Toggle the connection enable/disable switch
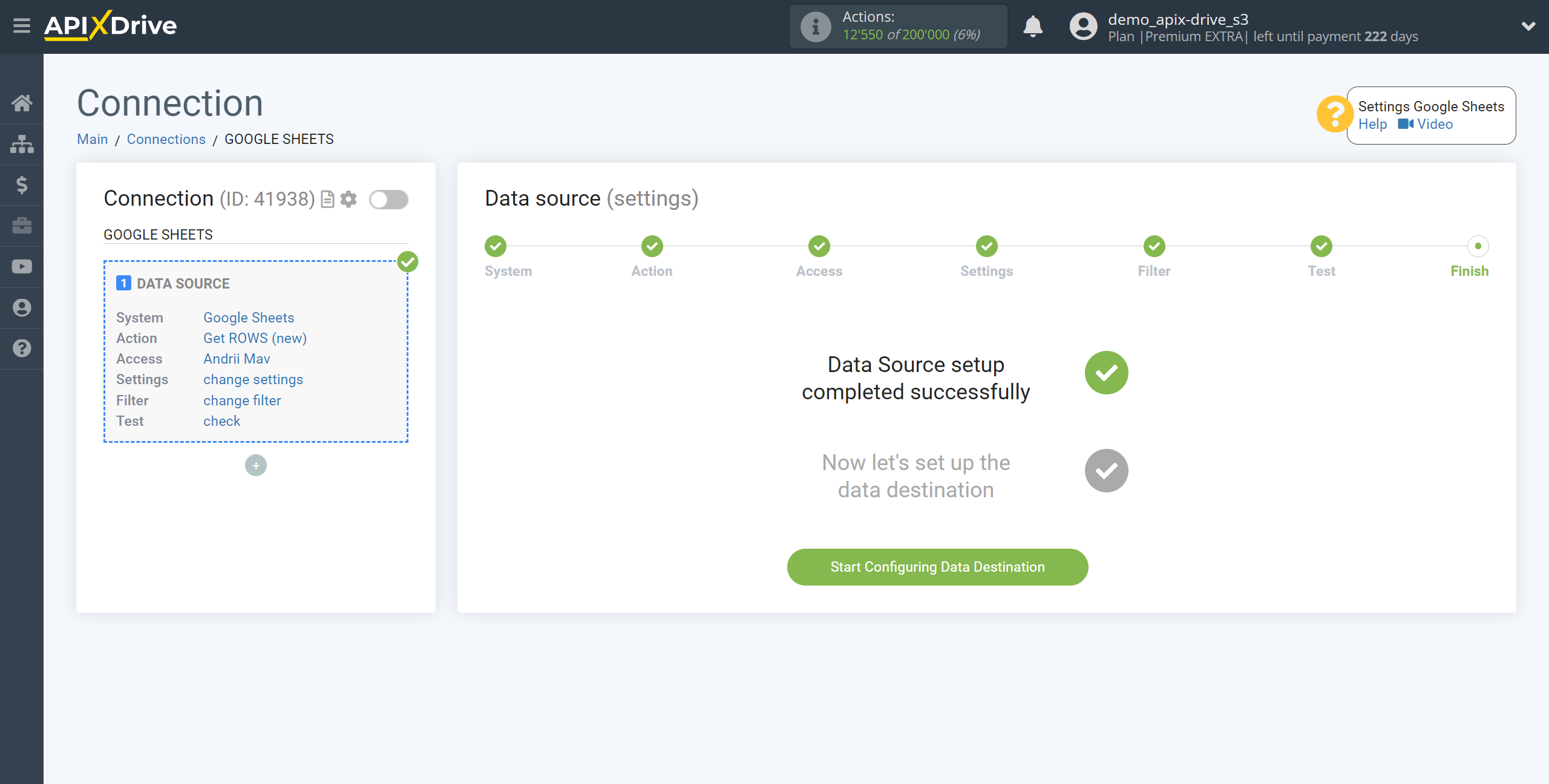1549x784 pixels. (389, 198)
